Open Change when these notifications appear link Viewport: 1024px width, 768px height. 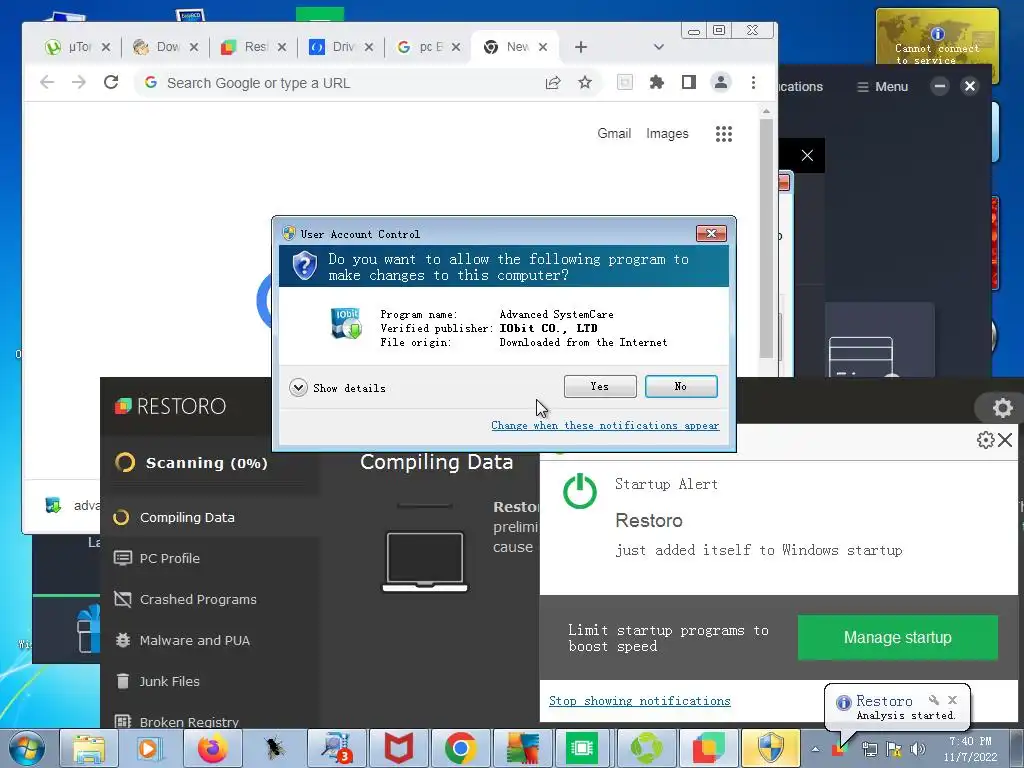pyautogui.click(x=605, y=425)
